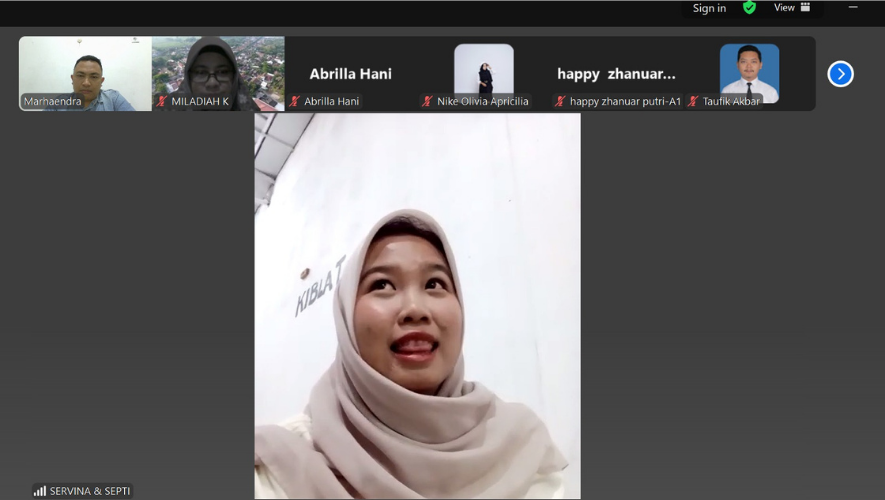This screenshot has height=500, width=885.
Task: Click the network signal bars icon by SERVINA & SEPTI
Action: (40, 491)
